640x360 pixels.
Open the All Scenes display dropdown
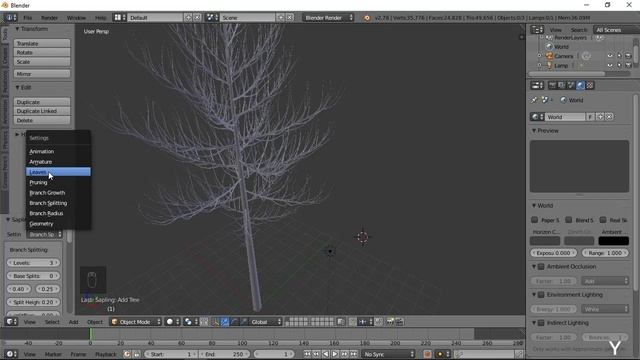pos(616,30)
